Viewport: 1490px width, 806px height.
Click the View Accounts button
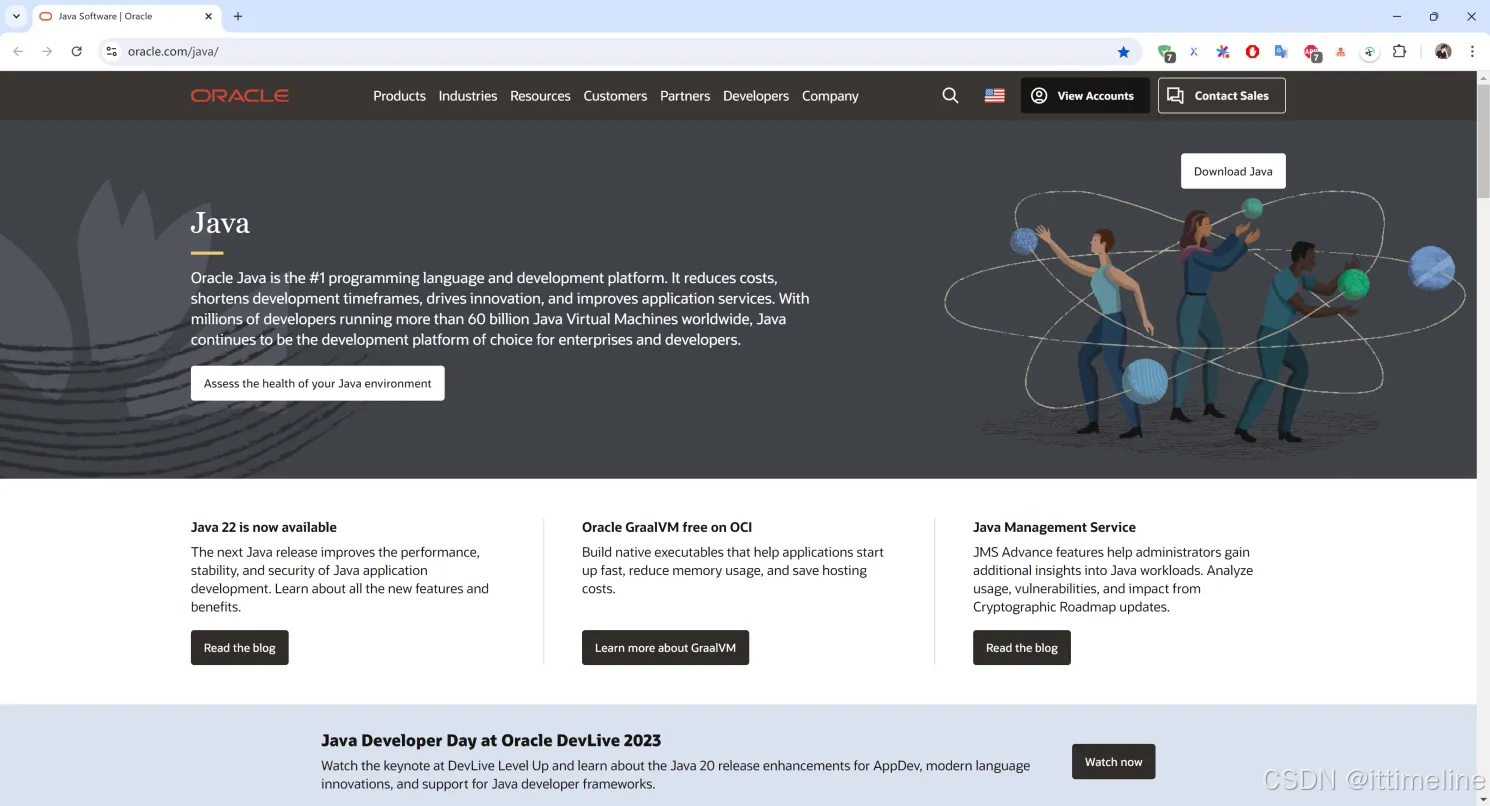tap(1085, 96)
